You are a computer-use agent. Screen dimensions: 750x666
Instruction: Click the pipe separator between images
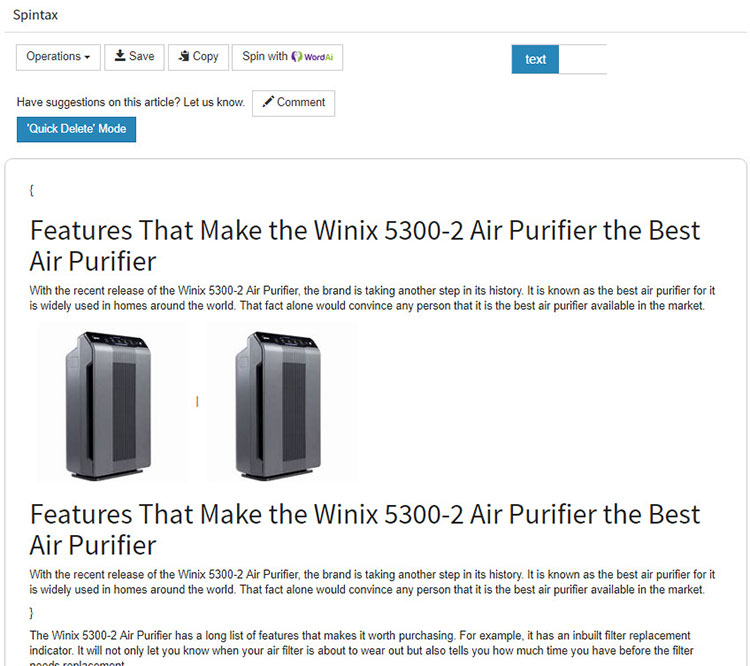[197, 401]
